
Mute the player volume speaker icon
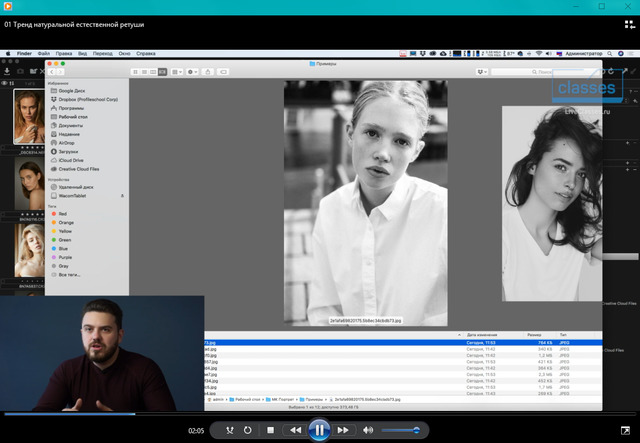click(x=368, y=430)
